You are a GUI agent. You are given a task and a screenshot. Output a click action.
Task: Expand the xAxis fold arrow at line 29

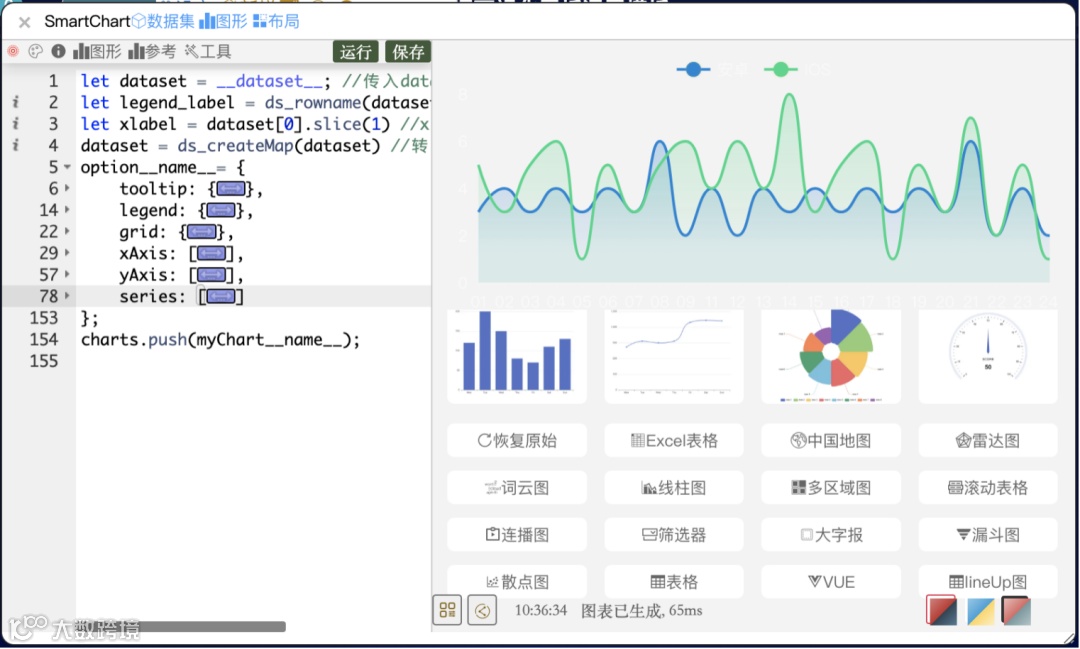68,253
